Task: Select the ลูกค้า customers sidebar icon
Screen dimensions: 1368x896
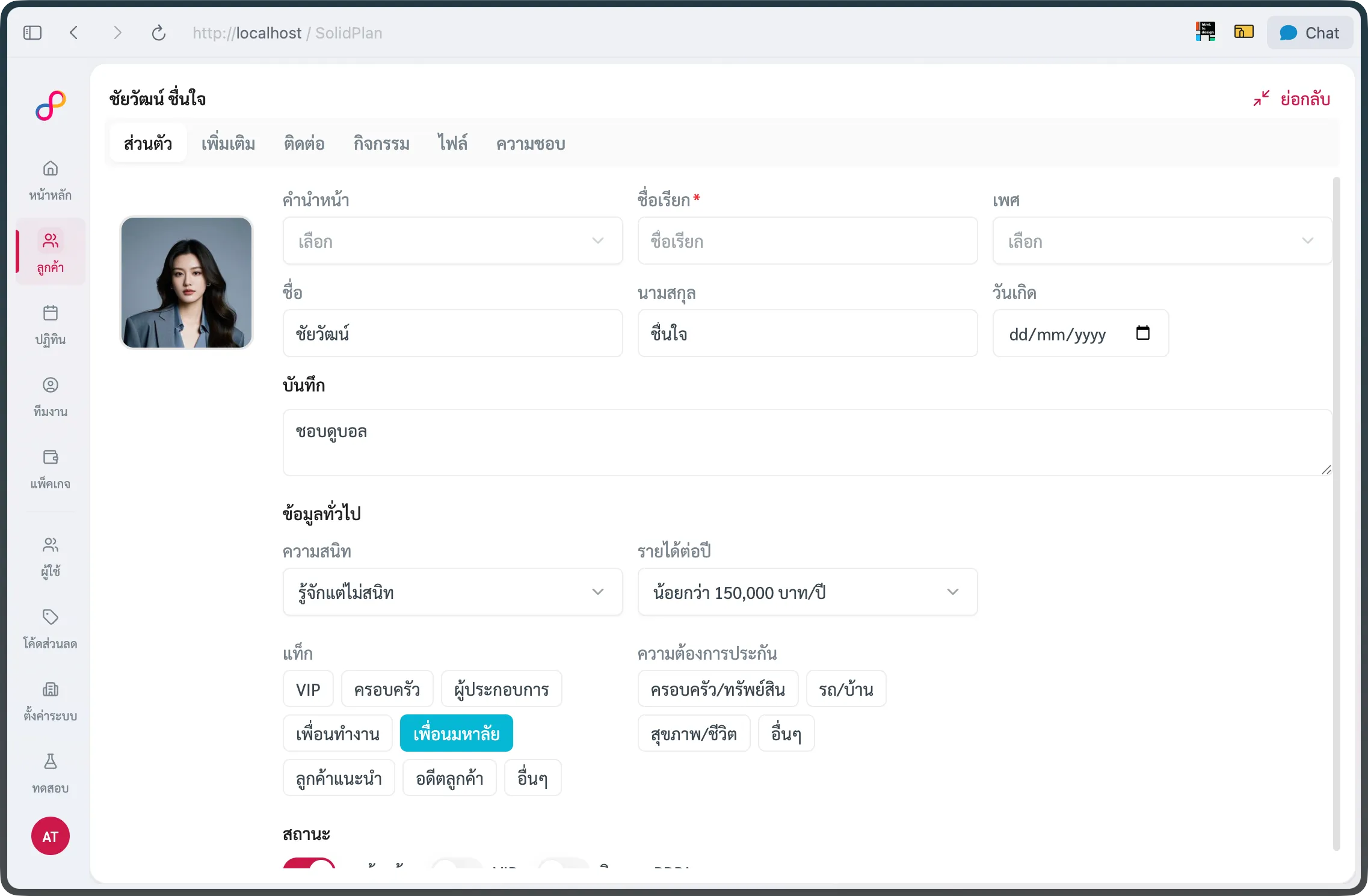Action: point(51,241)
